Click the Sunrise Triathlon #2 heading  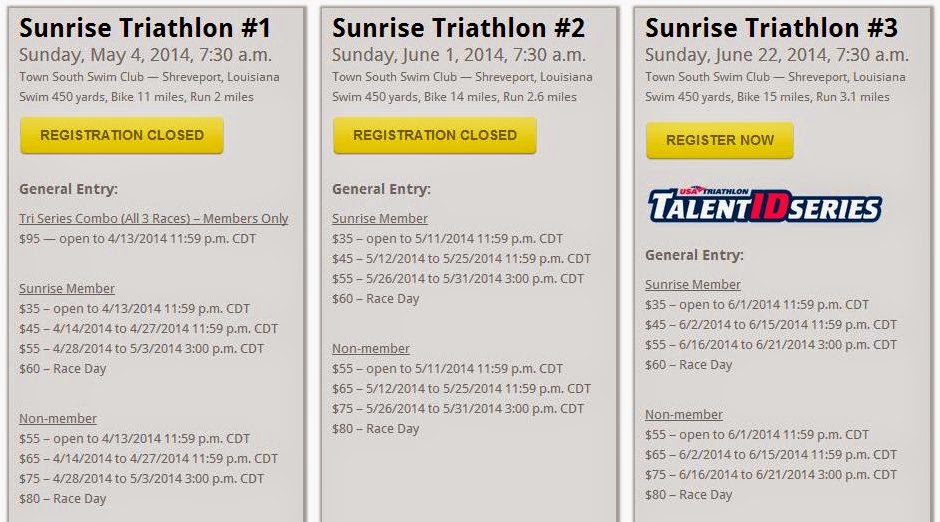click(x=459, y=27)
